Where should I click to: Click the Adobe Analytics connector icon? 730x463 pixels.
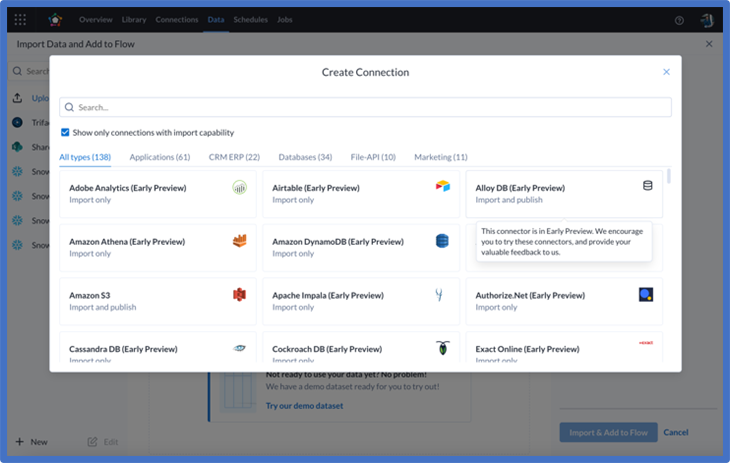pyautogui.click(x=239, y=187)
